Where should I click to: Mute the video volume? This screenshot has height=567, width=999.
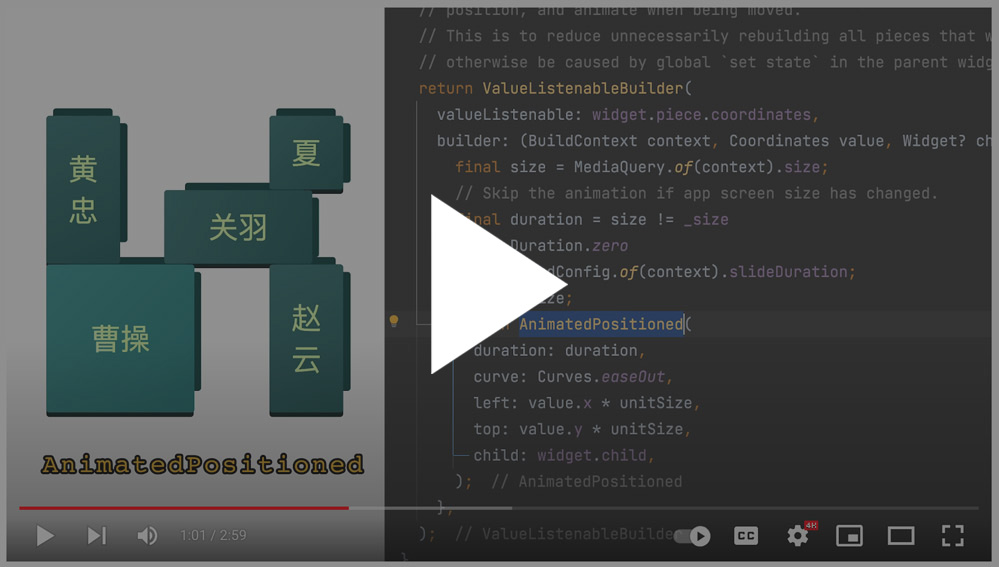(147, 536)
